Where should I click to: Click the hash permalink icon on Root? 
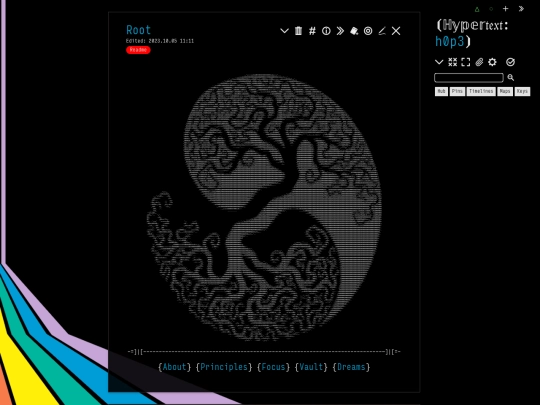312,31
